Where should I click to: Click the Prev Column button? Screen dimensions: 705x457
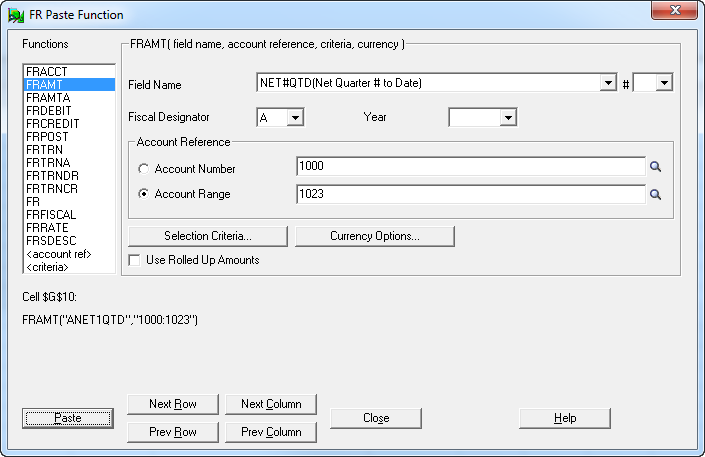point(270,432)
